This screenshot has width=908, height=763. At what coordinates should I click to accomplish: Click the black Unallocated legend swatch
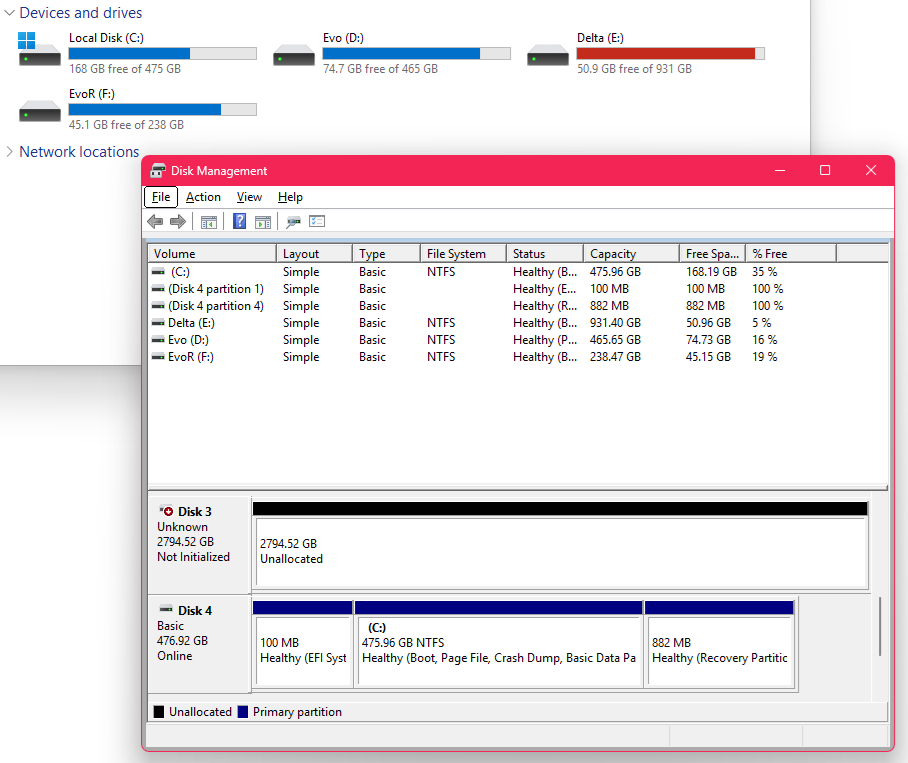click(159, 711)
